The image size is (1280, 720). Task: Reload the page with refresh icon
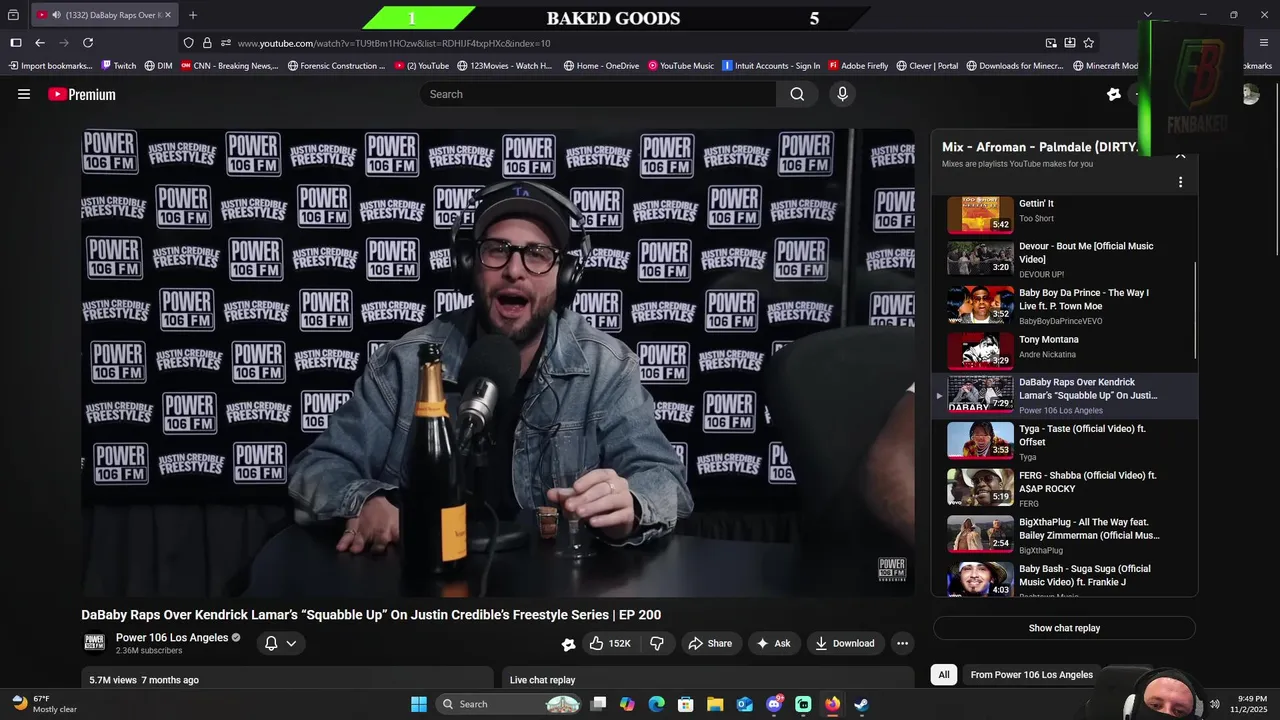(x=88, y=43)
